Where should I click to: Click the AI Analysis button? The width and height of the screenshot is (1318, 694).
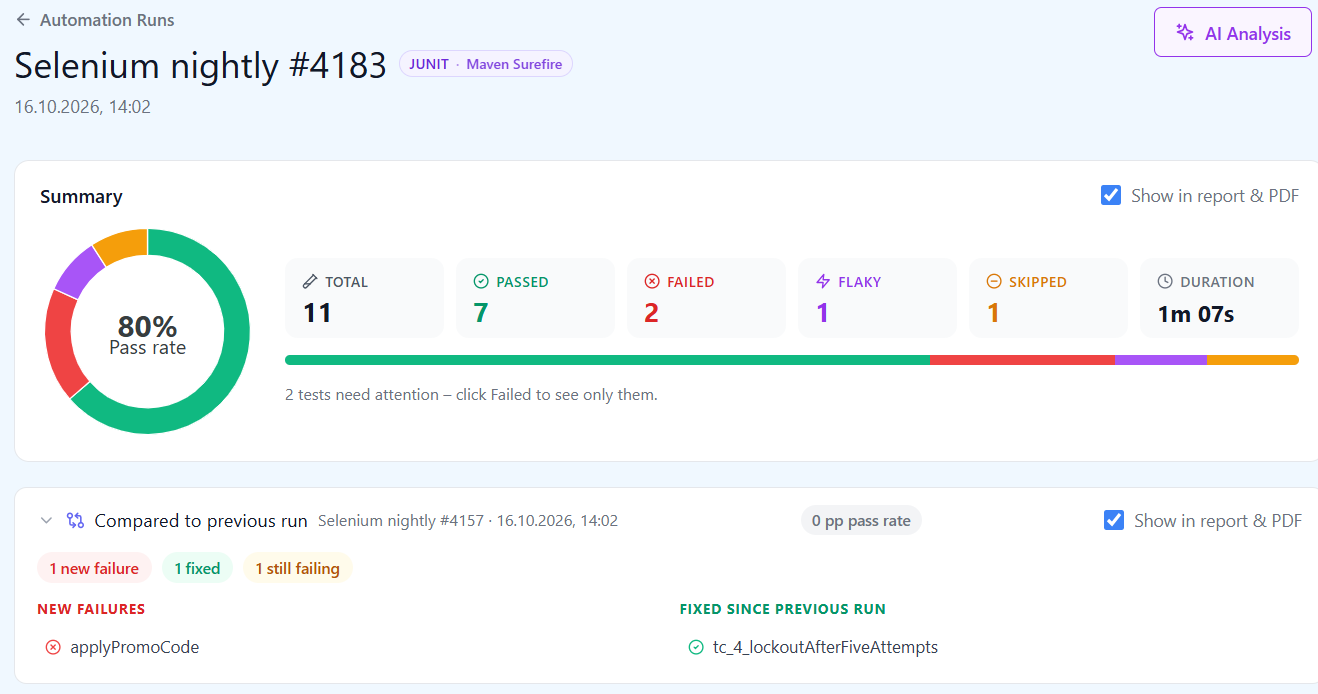tap(1232, 33)
